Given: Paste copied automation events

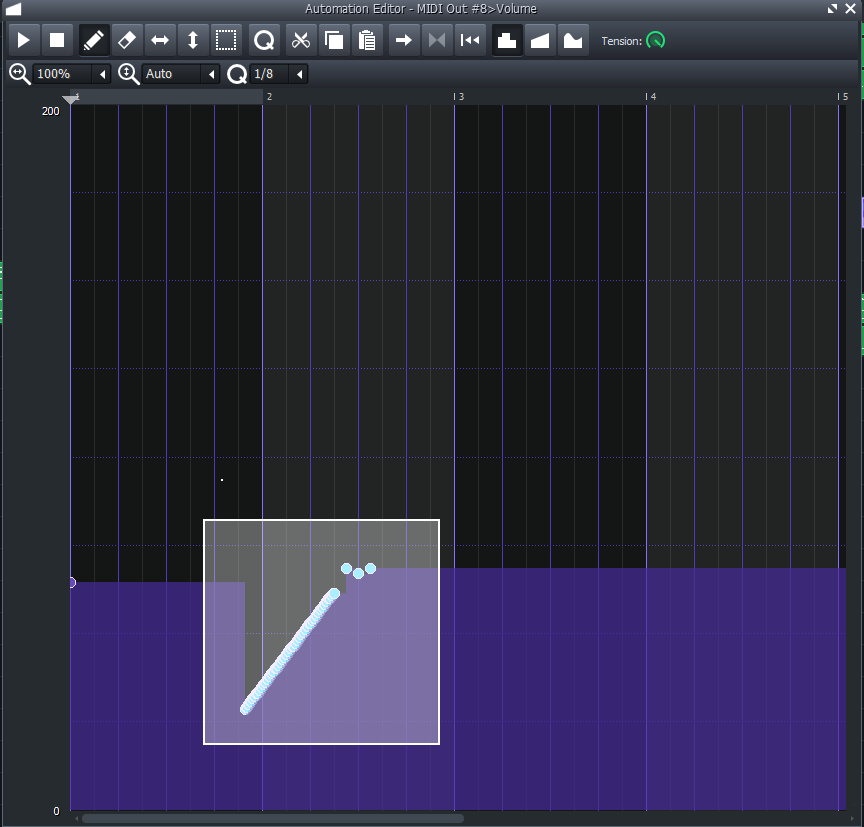Looking at the screenshot, I should point(368,40).
